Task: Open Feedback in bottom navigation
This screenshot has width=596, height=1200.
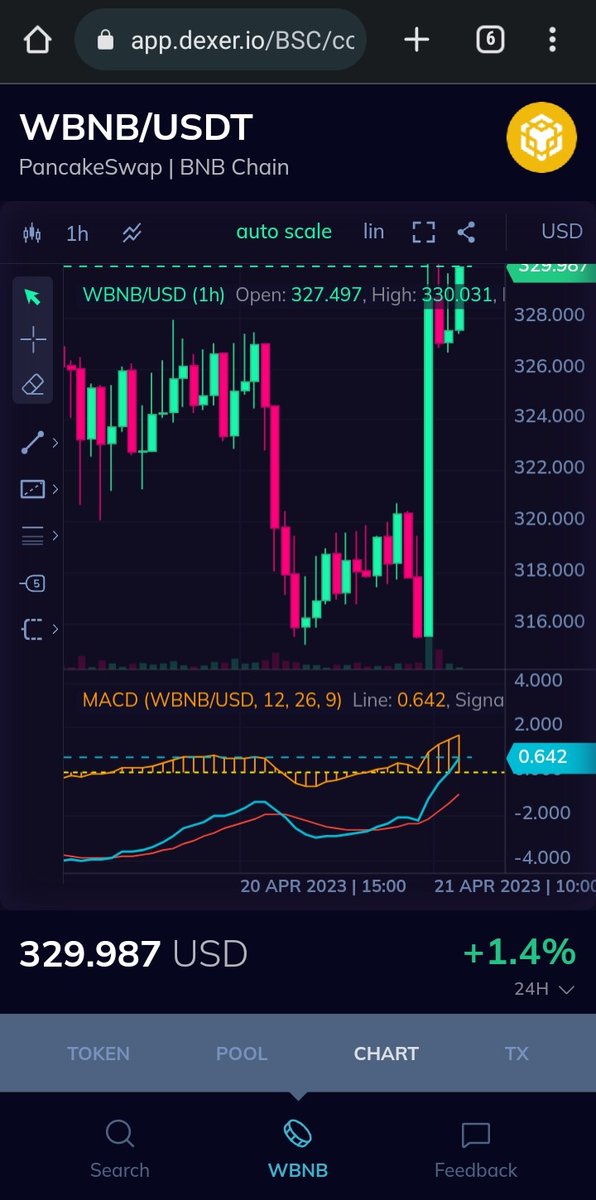Action: 476,1149
